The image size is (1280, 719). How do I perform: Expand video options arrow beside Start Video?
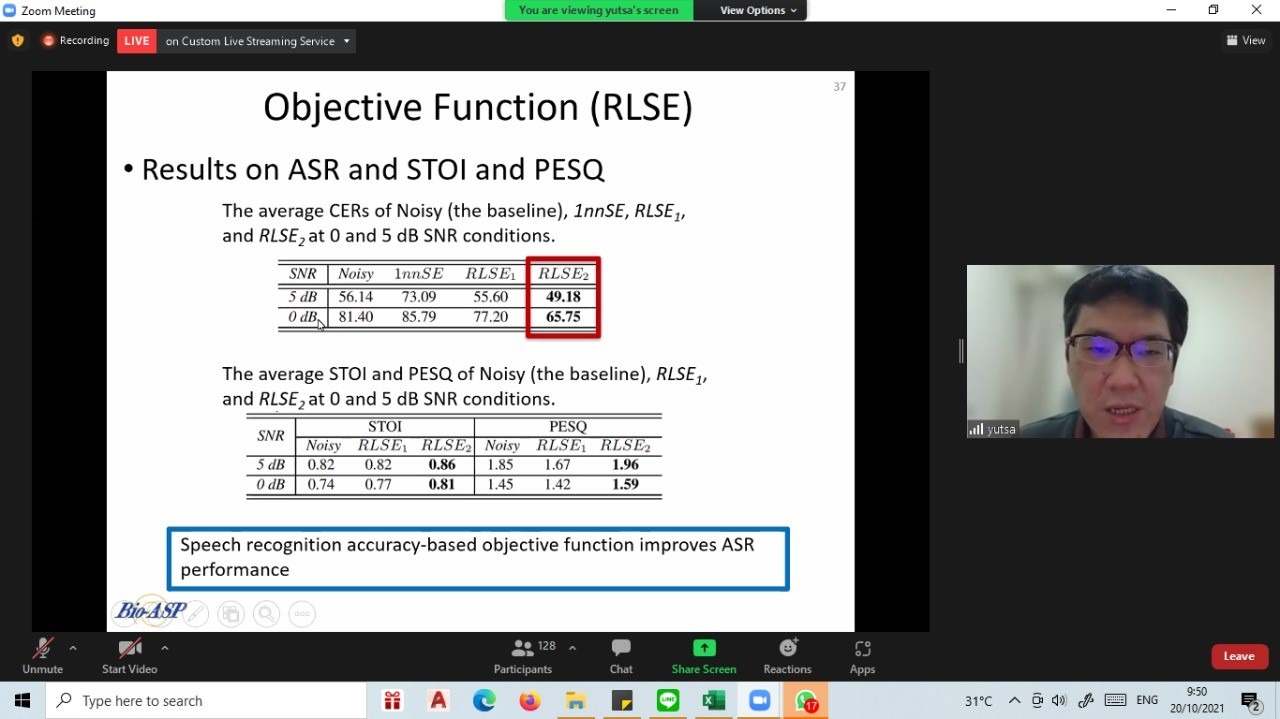tap(164, 648)
